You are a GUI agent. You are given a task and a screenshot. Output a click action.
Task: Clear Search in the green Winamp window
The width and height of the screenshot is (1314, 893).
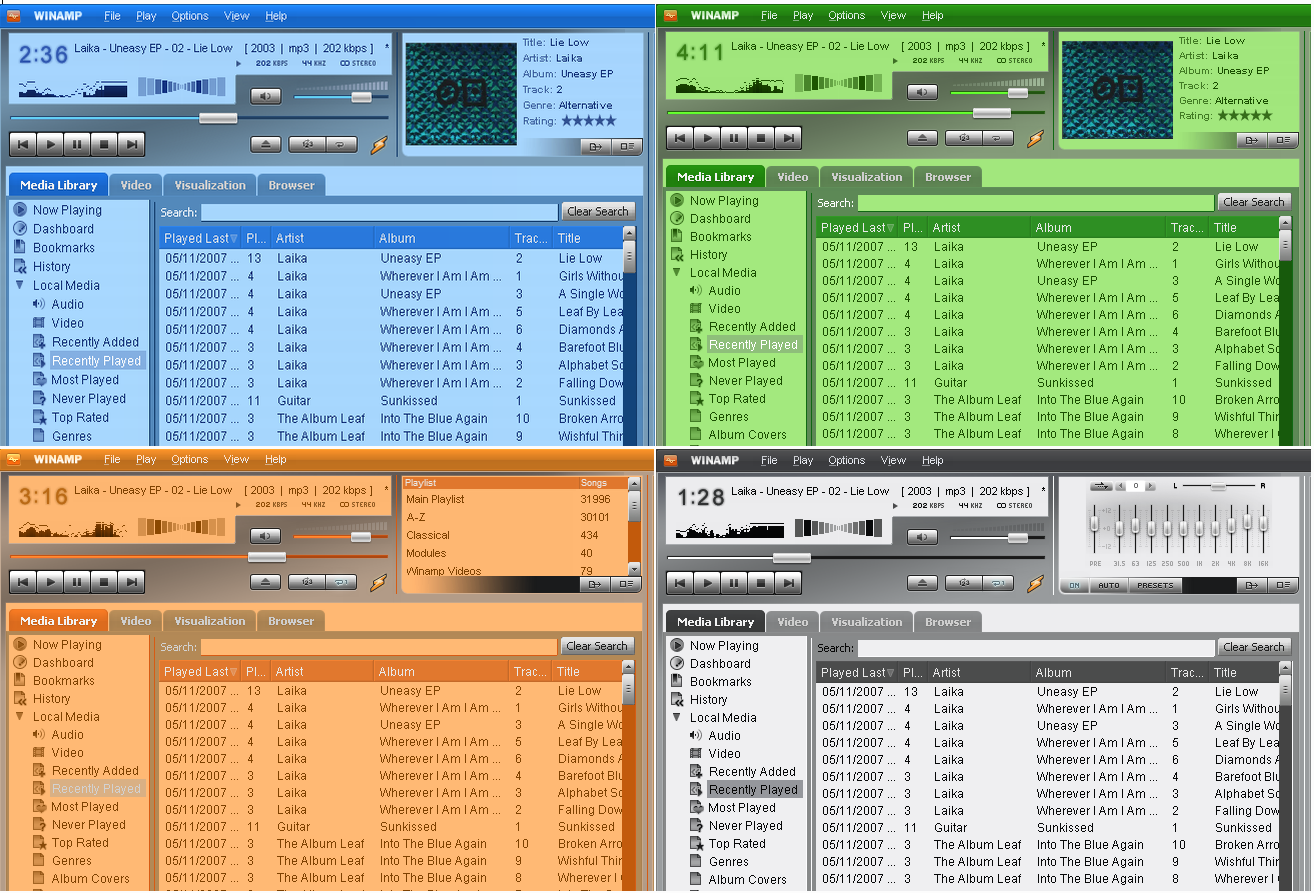point(1254,202)
